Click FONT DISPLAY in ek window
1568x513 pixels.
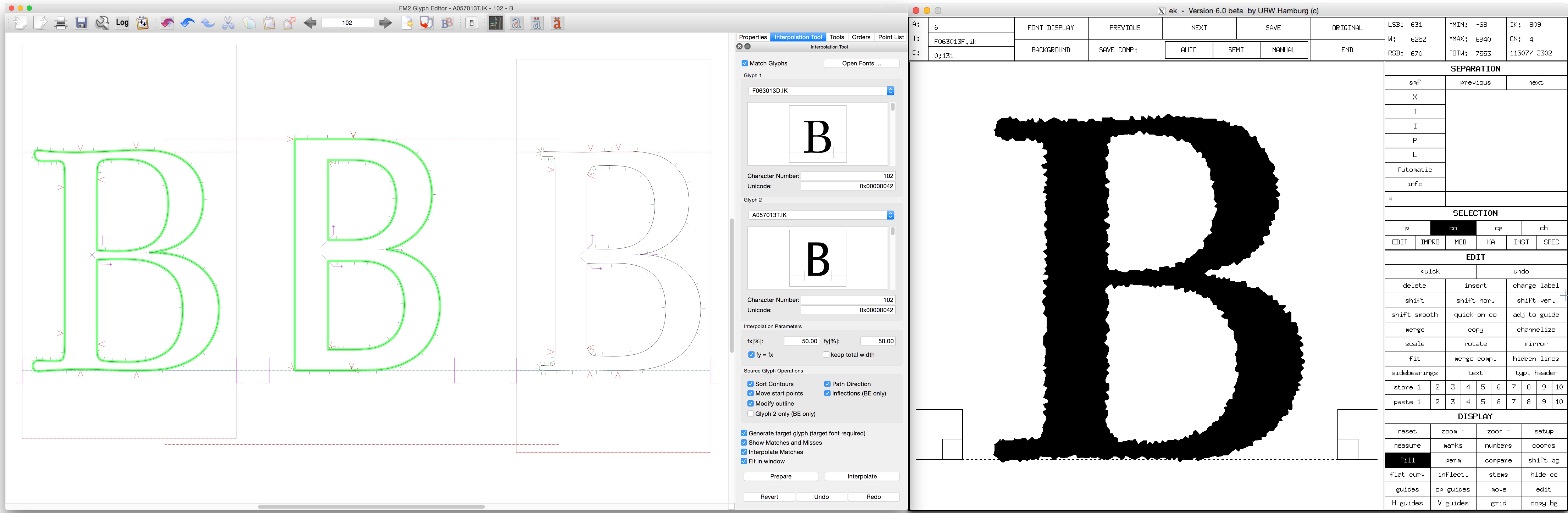click(x=1050, y=28)
